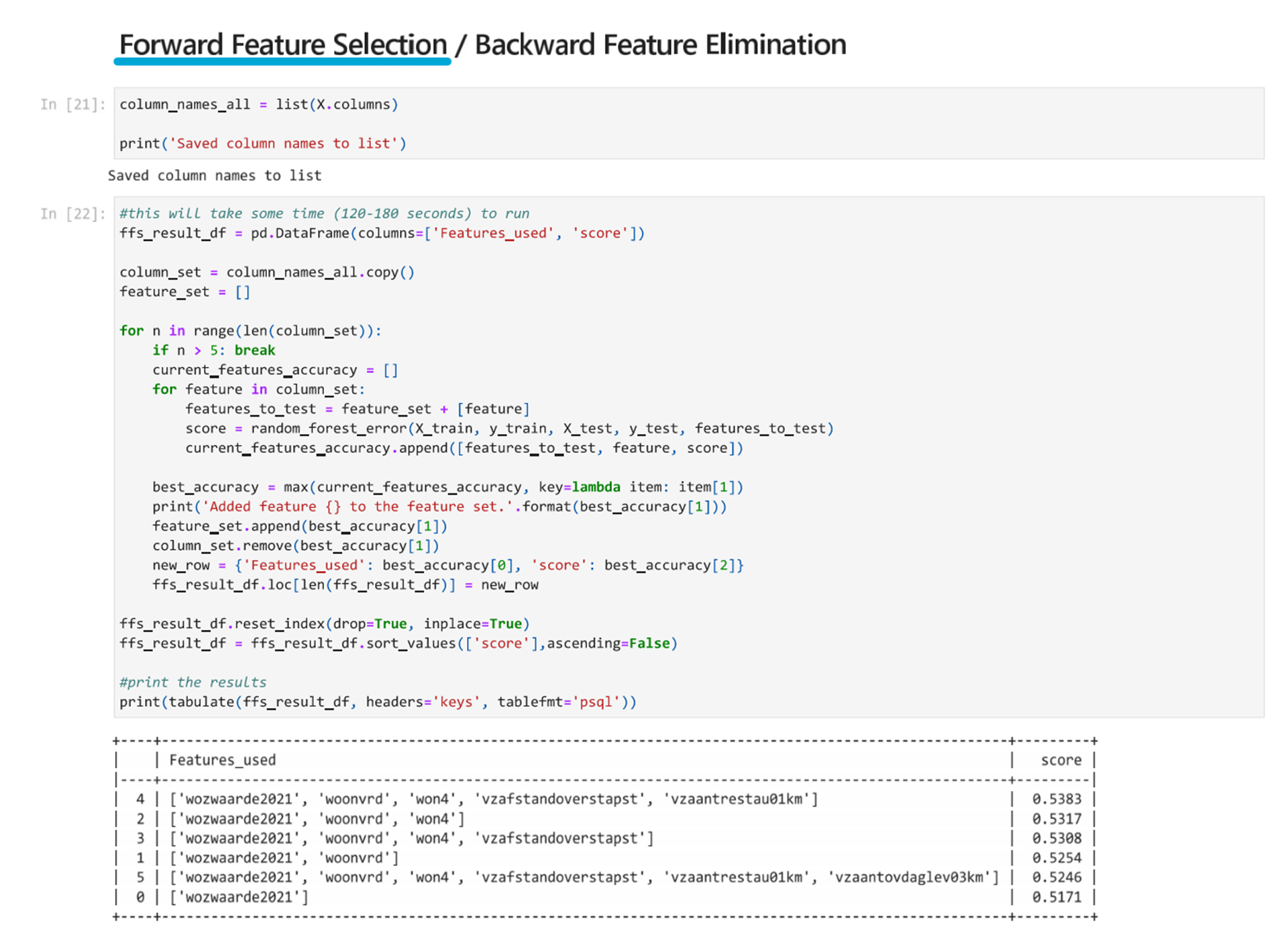The width and height of the screenshot is (1288, 930).
Task: Select the In [22] cell prompt
Action: click(72, 214)
